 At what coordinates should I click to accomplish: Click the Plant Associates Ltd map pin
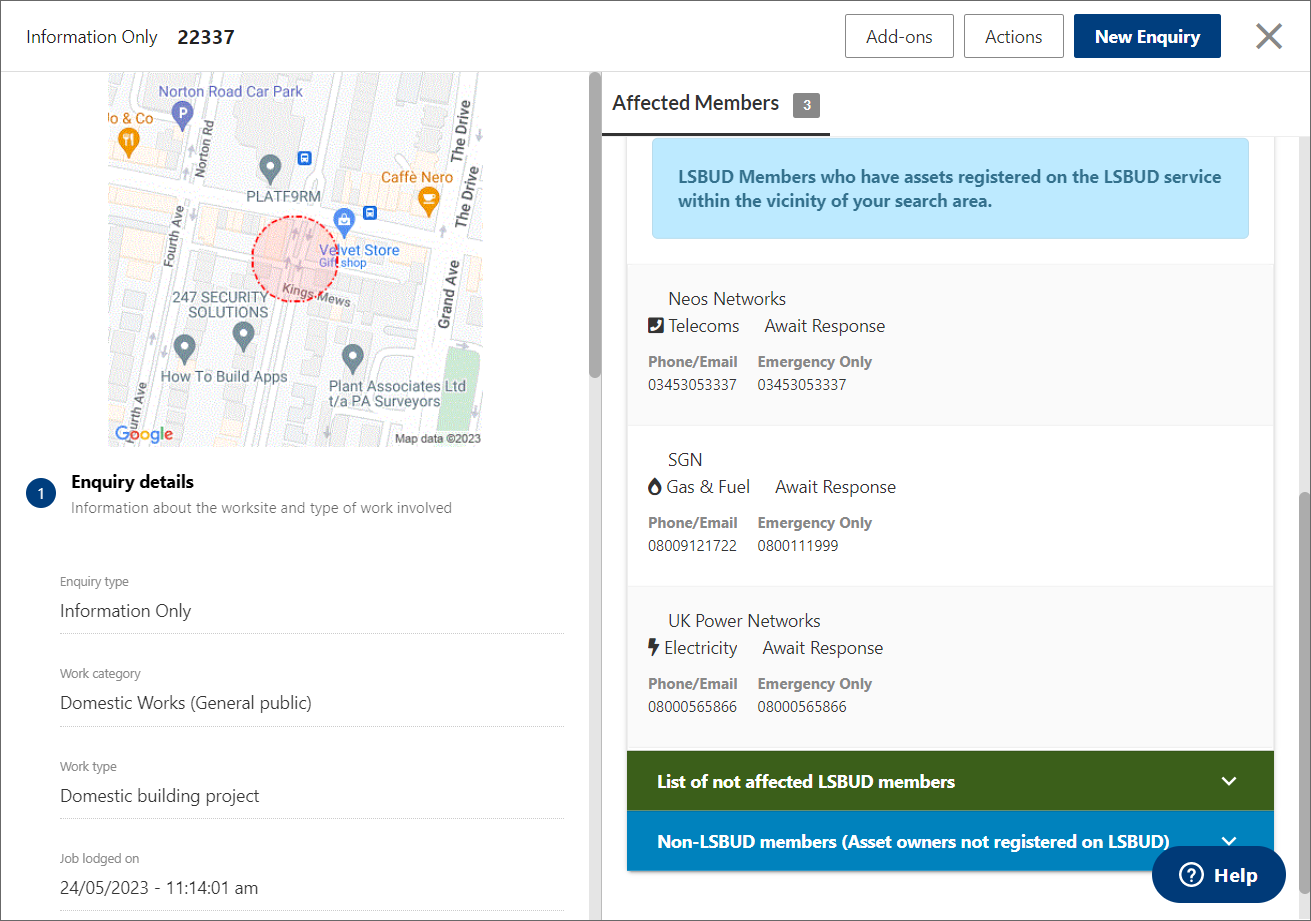coord(352,357)
